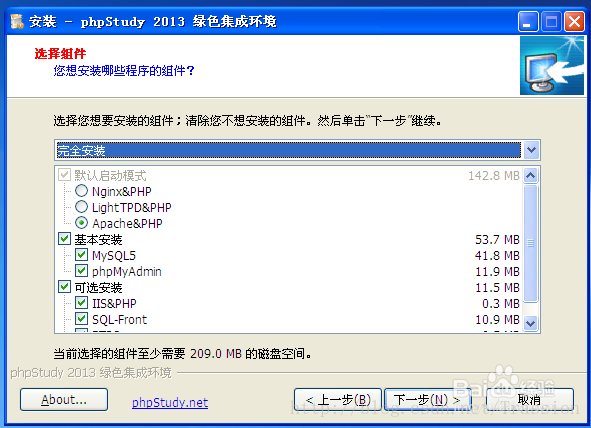Image resolution: width=591 pixels, height=428 pixels.
Task: Select the LightTPD&PHP startup mode
Action: point(81,207)
